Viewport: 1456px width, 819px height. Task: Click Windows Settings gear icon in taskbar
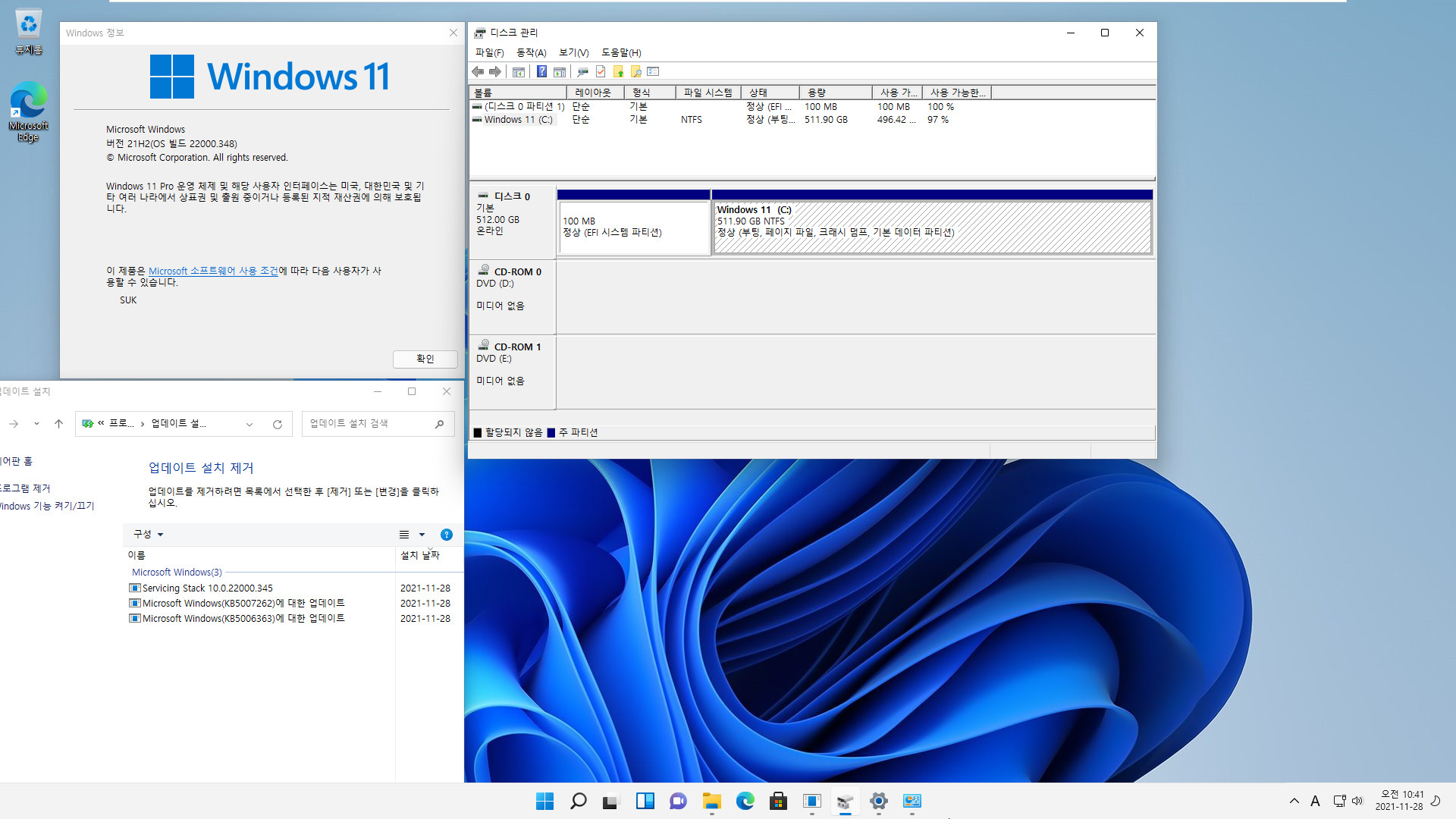878,800
